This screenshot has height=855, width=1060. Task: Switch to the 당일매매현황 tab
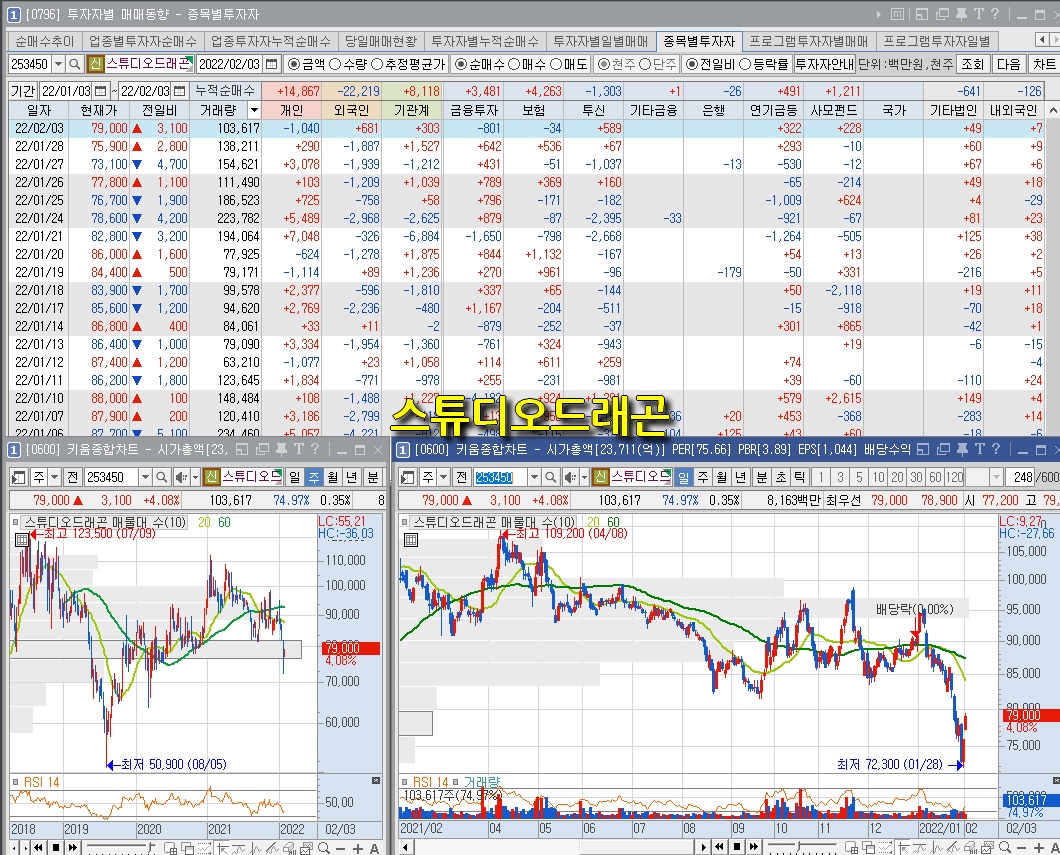(381, 41)
